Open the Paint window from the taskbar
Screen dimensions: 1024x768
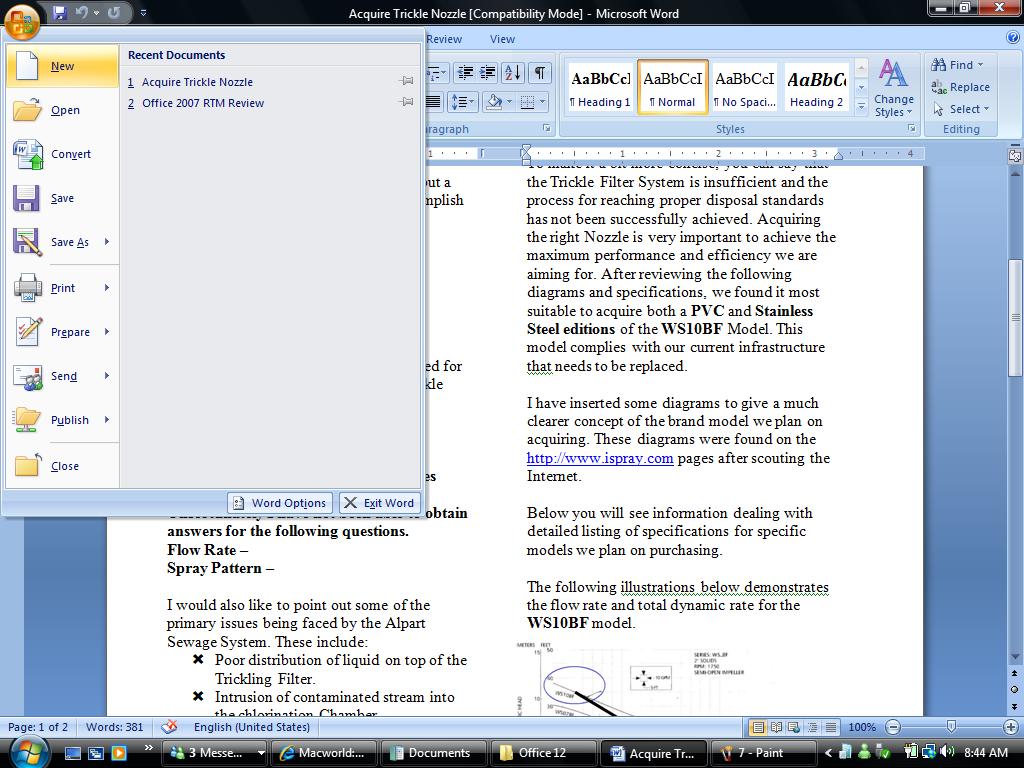[x=763, y=753]
